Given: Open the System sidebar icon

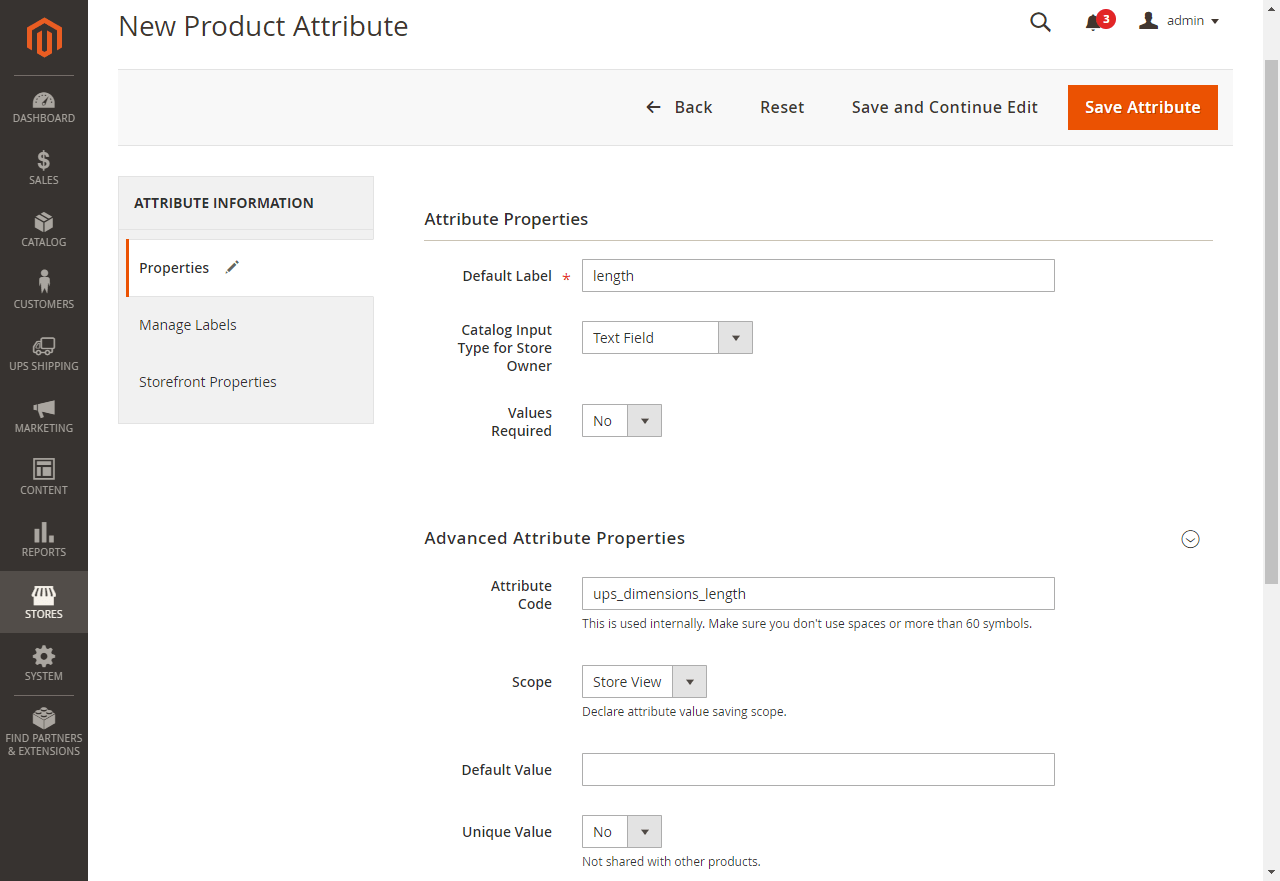Looking at the screenshot, I should (x=43, y=657).
